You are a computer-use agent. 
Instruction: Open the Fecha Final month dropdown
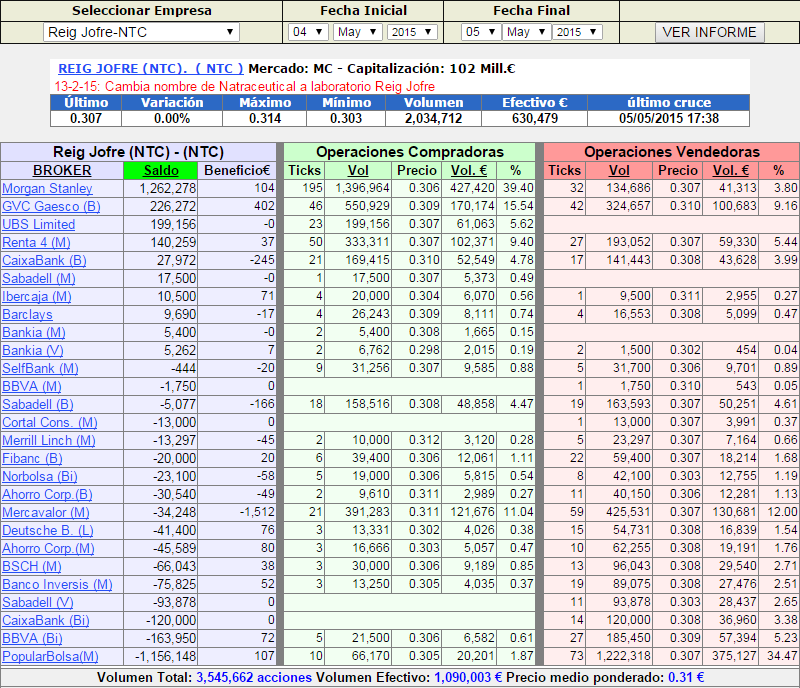pyautogui.click(x=526, y=32)
